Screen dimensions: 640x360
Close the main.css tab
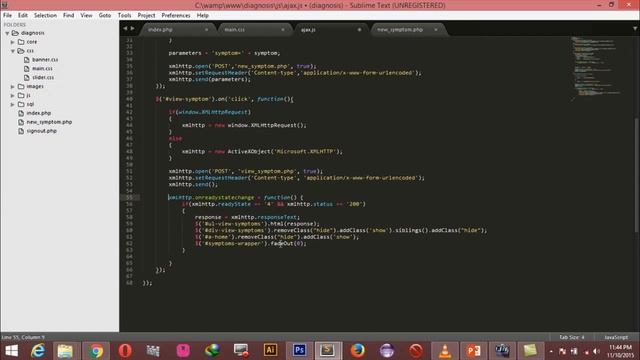(x=283, y=29)
